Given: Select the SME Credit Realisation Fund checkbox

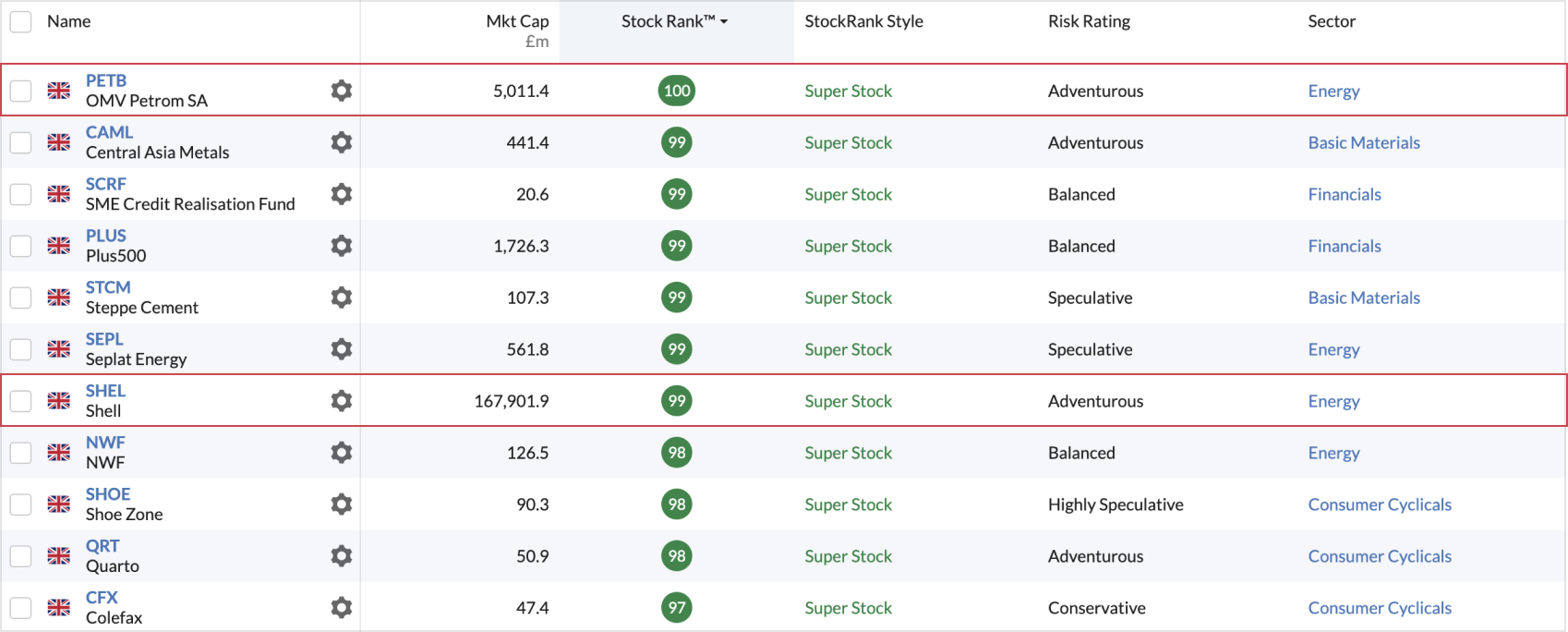Looking at the screenshot, I should 20,194.
